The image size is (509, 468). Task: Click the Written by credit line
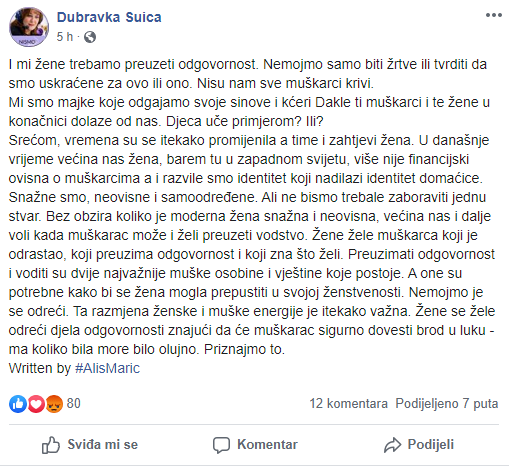coord(74,368)
